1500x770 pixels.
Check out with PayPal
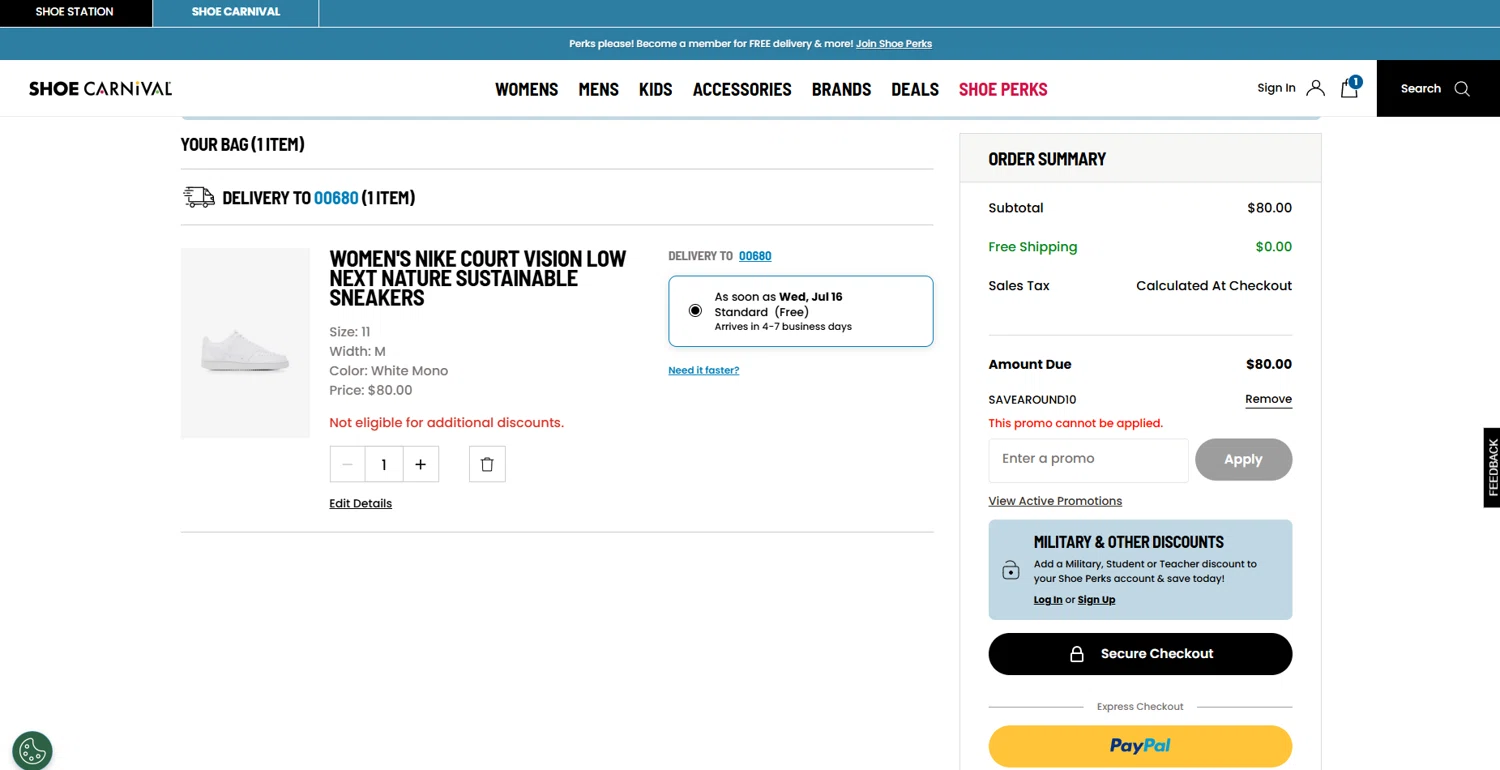[1140, 746]
